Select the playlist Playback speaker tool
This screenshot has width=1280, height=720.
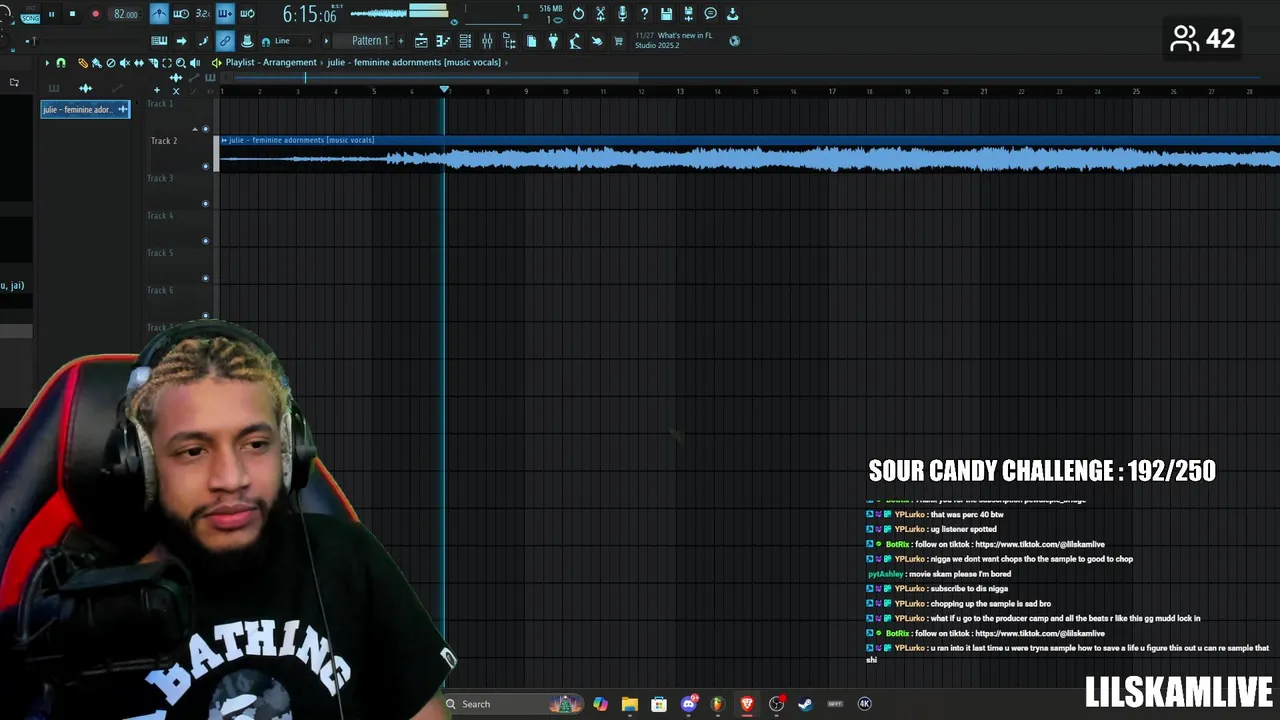195,63
